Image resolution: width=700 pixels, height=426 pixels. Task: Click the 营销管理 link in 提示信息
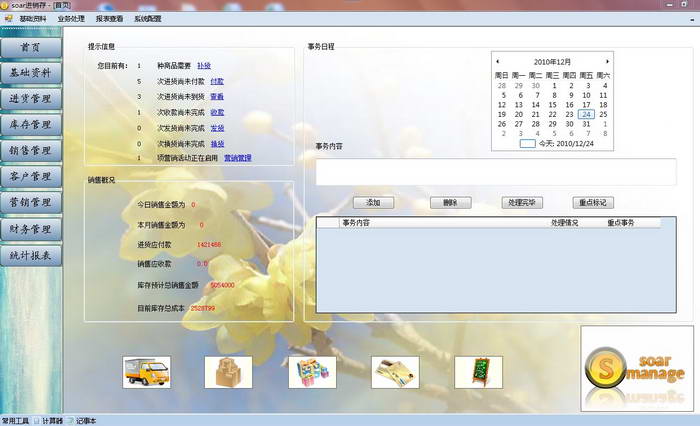[238, 158]
